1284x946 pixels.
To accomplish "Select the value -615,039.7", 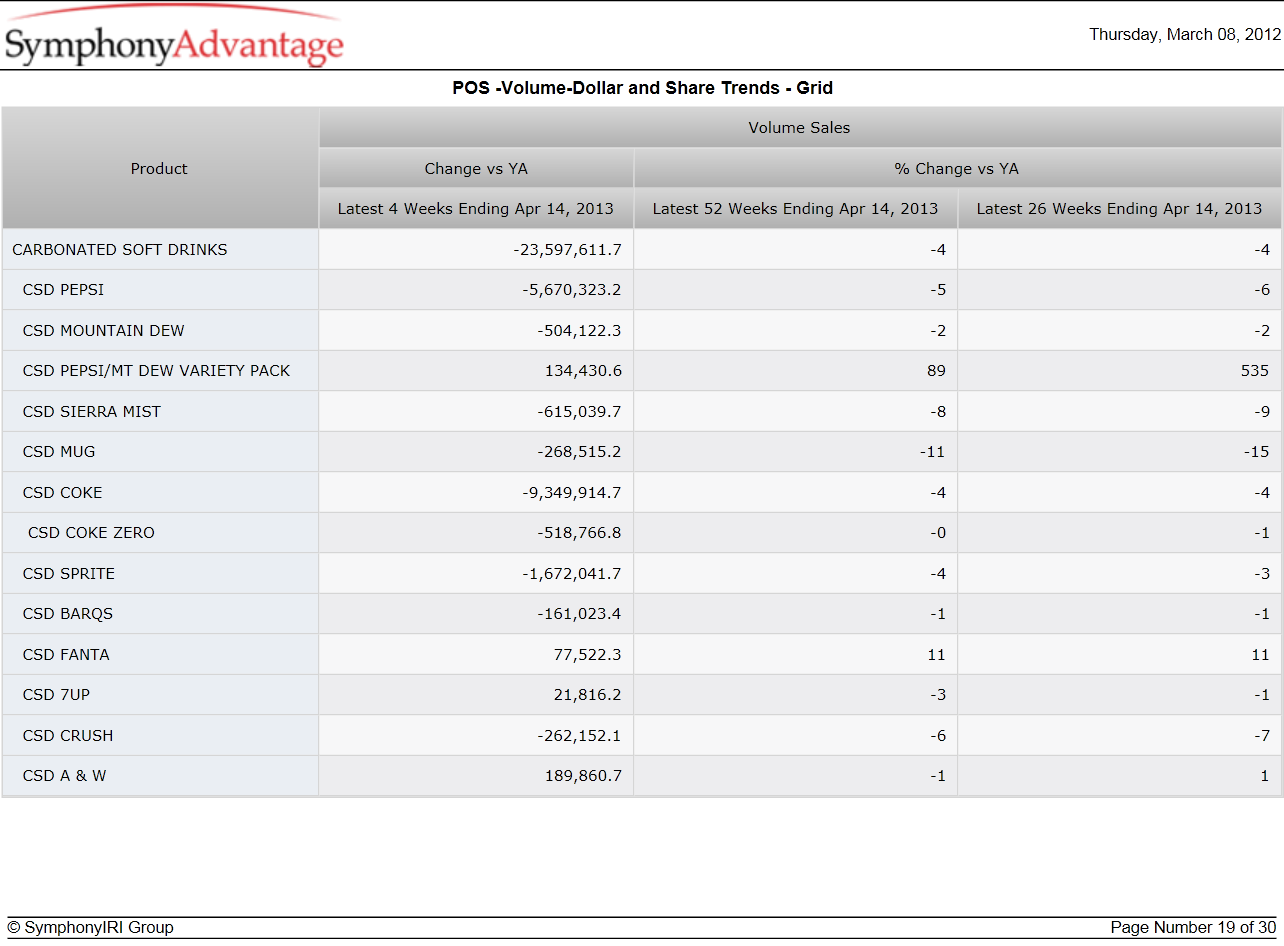I will [579, 412].
